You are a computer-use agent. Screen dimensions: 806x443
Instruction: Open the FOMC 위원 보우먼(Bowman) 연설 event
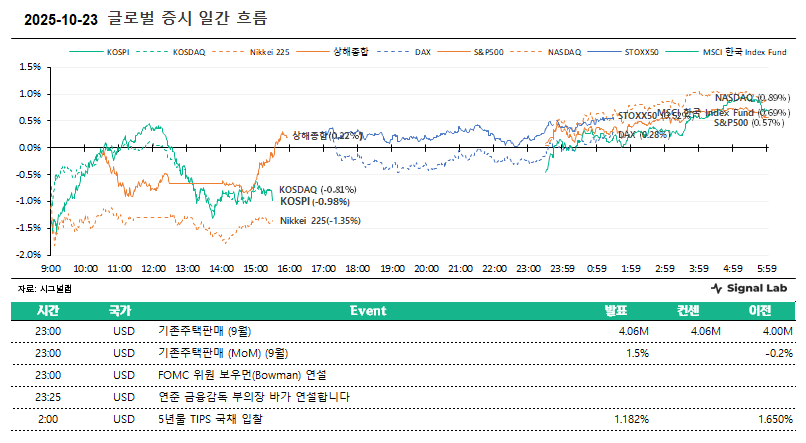tap(243, 374)
